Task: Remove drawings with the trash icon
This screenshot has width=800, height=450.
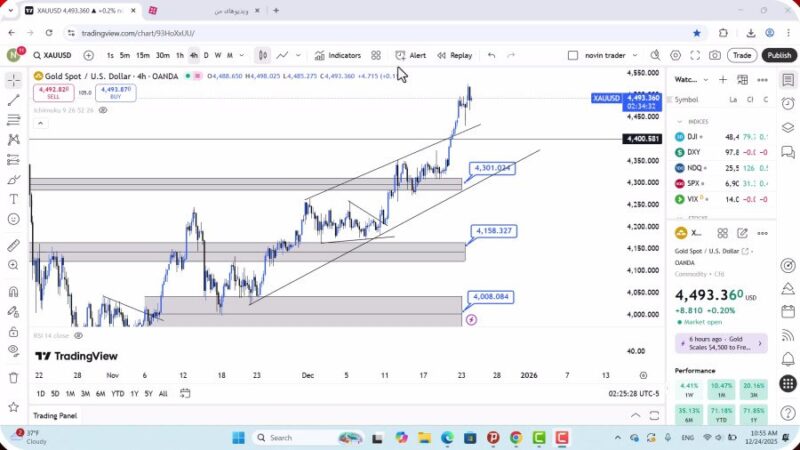Action: pyautogui.click(x=14, y=377)
